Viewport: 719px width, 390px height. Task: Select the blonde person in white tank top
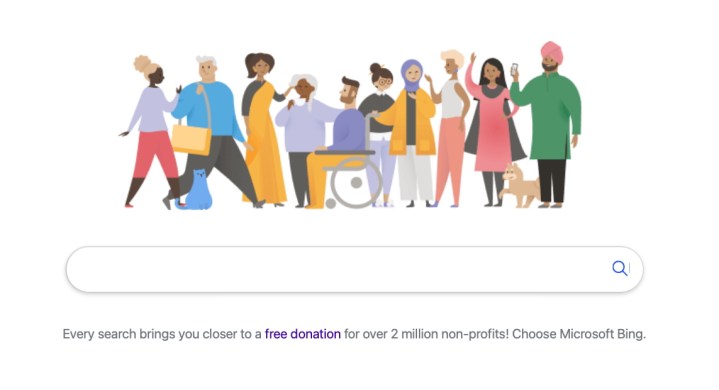pos(449,128)
